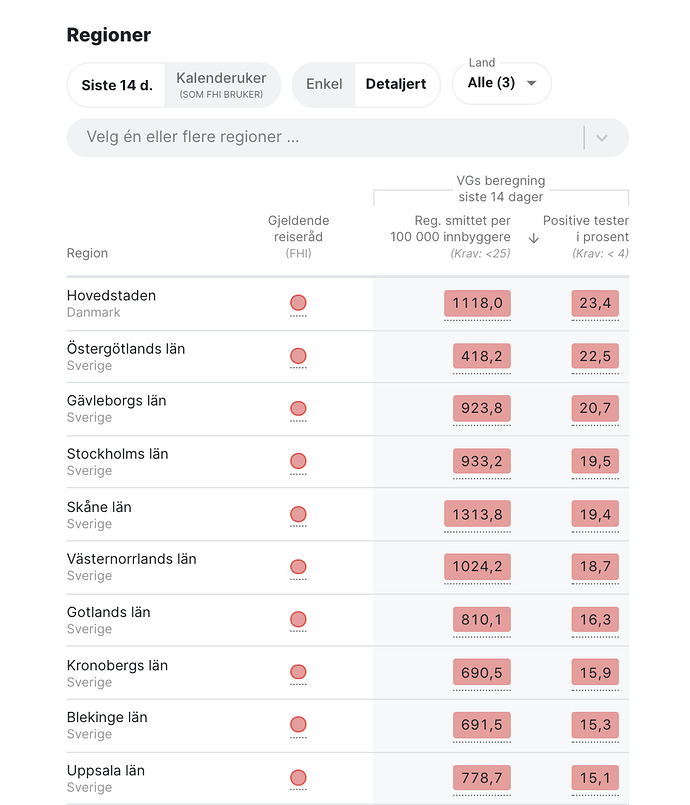The image size is (690, 805).
Task: Click the 22,5 positive test badge for Östergötland
Action: coord(595,356)
